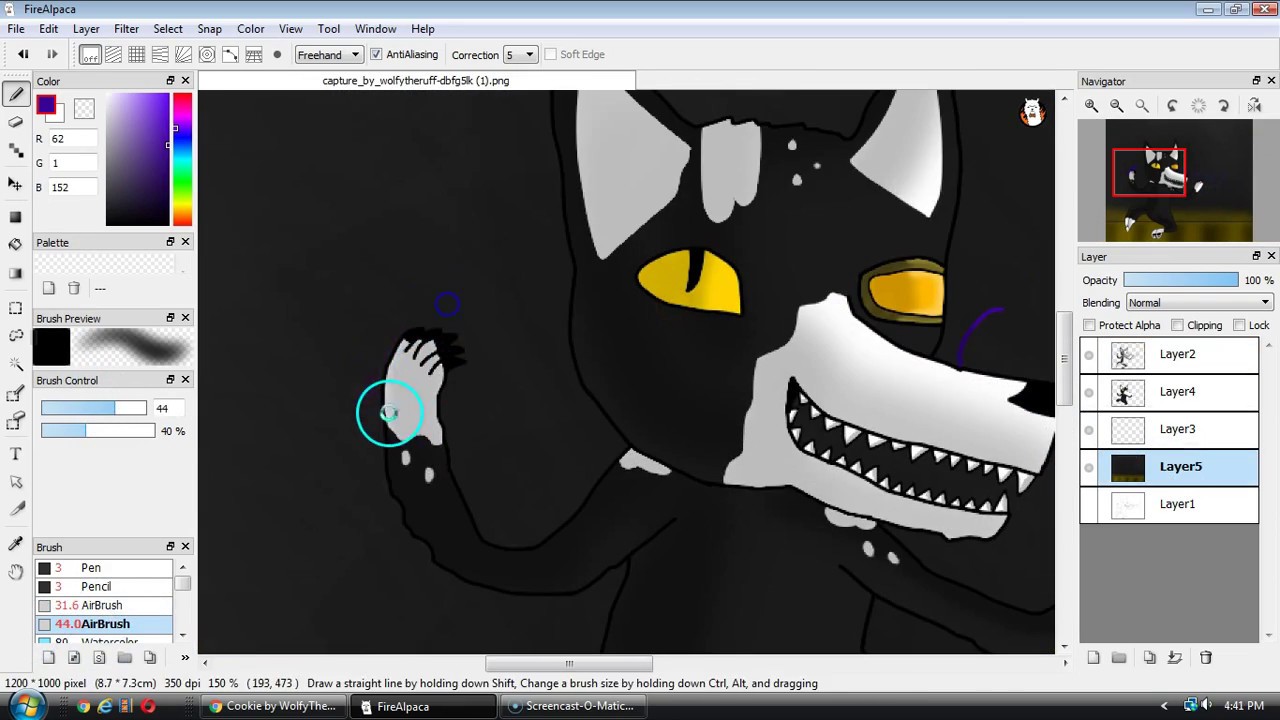Viewport: 1280px width, 720px height.
Task: Switch to capture_by_wolfytheruff document tab
Action: click(416, 81)
